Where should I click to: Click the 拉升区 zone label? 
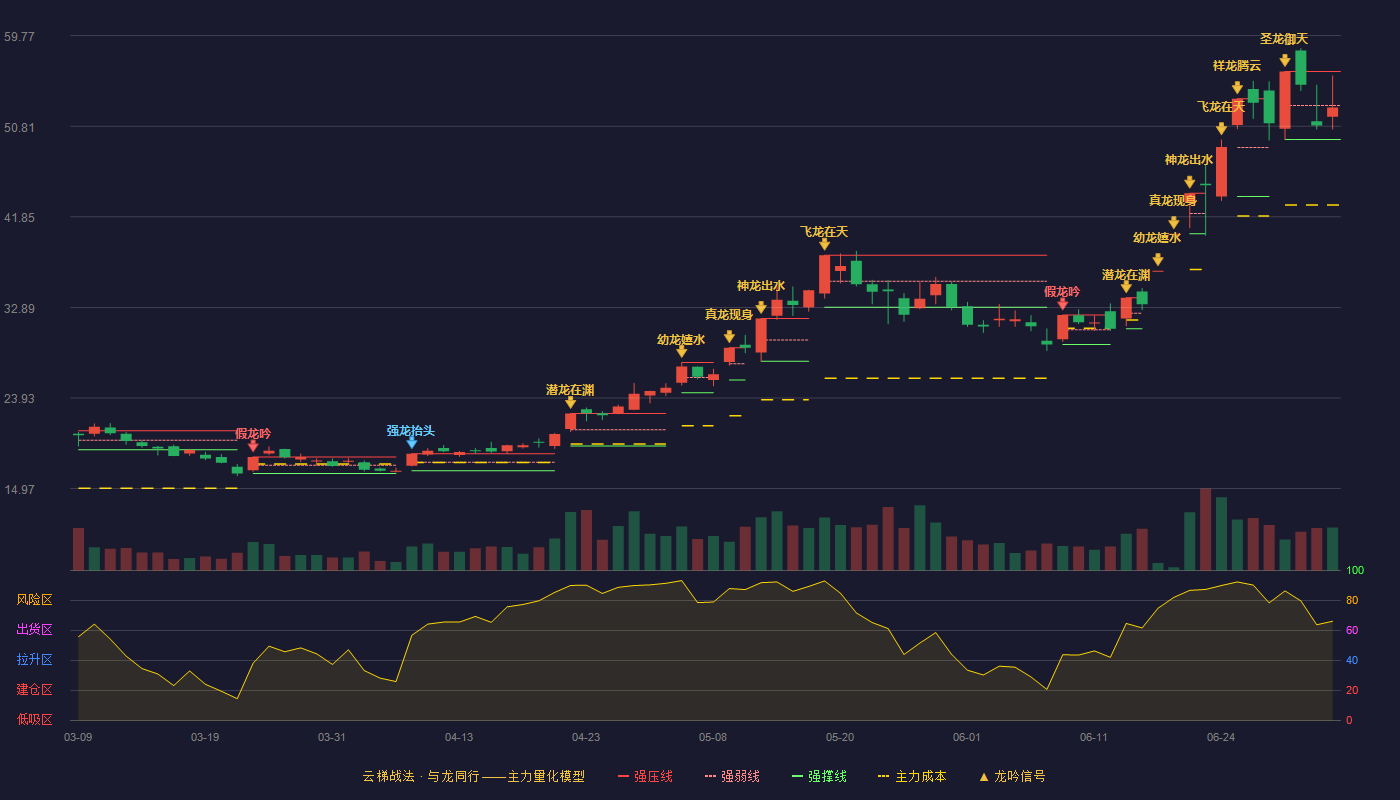[x=35, y=660]
